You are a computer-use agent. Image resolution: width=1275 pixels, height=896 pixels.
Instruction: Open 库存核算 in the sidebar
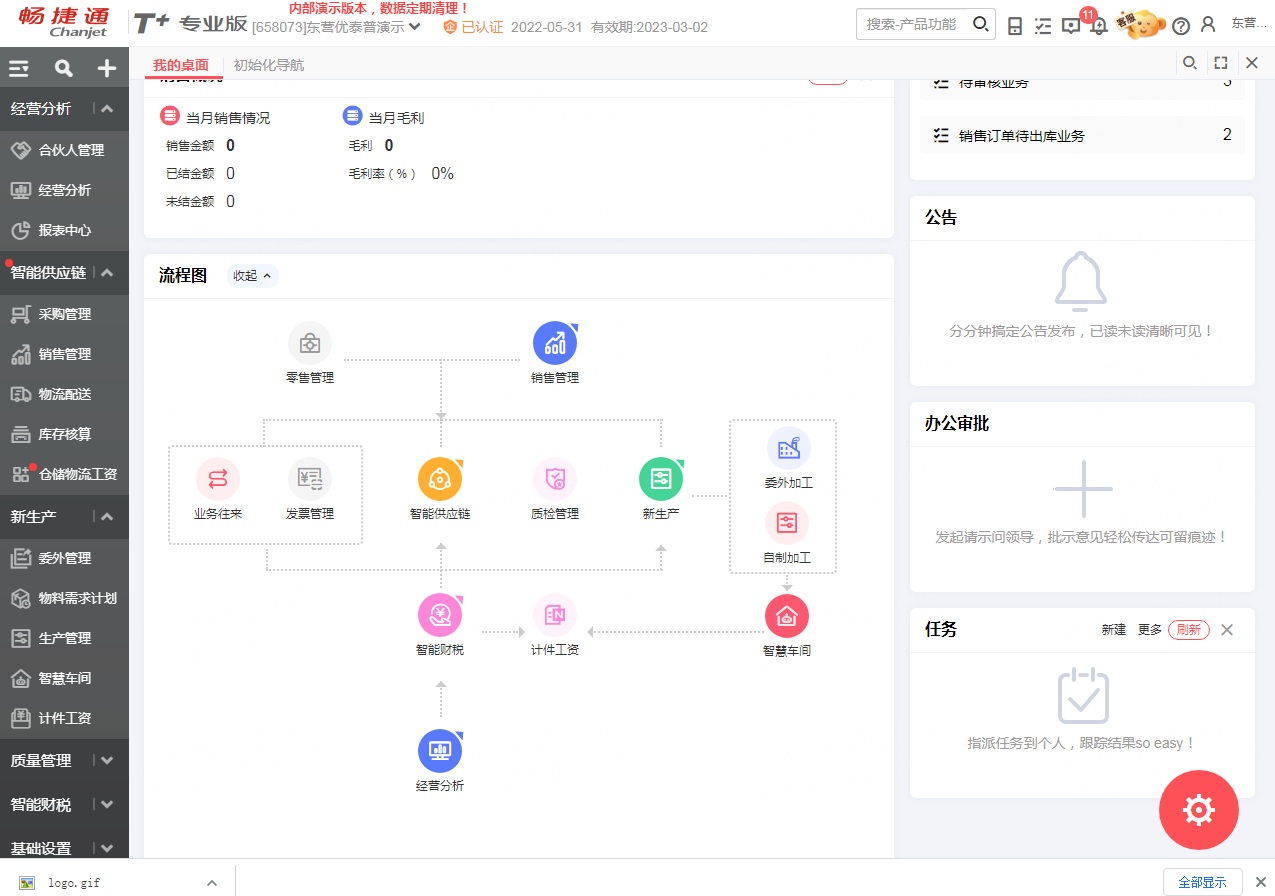coord(64,434)
